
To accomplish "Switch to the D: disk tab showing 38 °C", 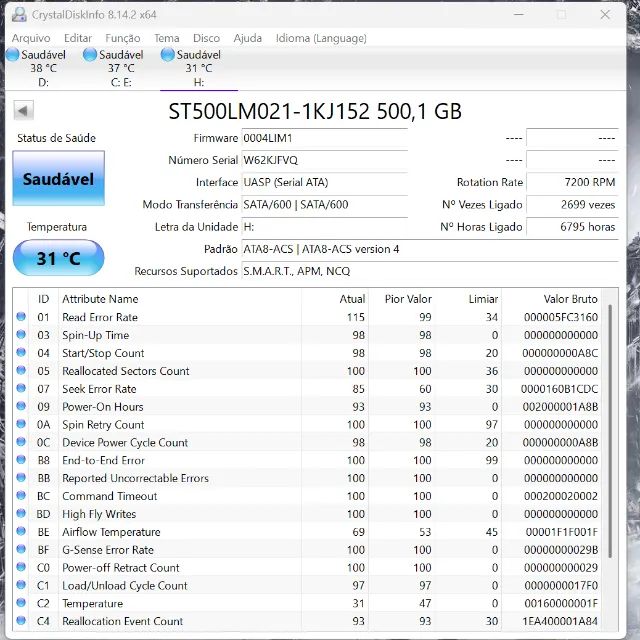I will (43, 68).
